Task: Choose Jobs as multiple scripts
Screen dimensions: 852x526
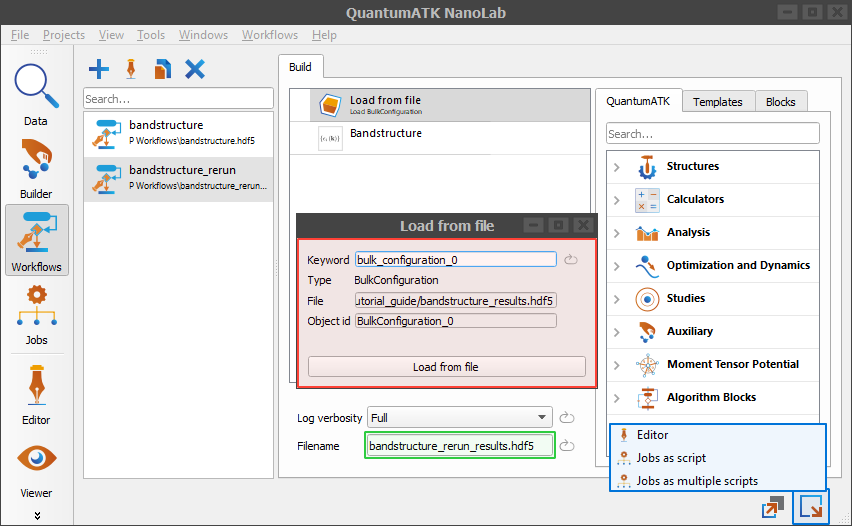Action: 717,480
